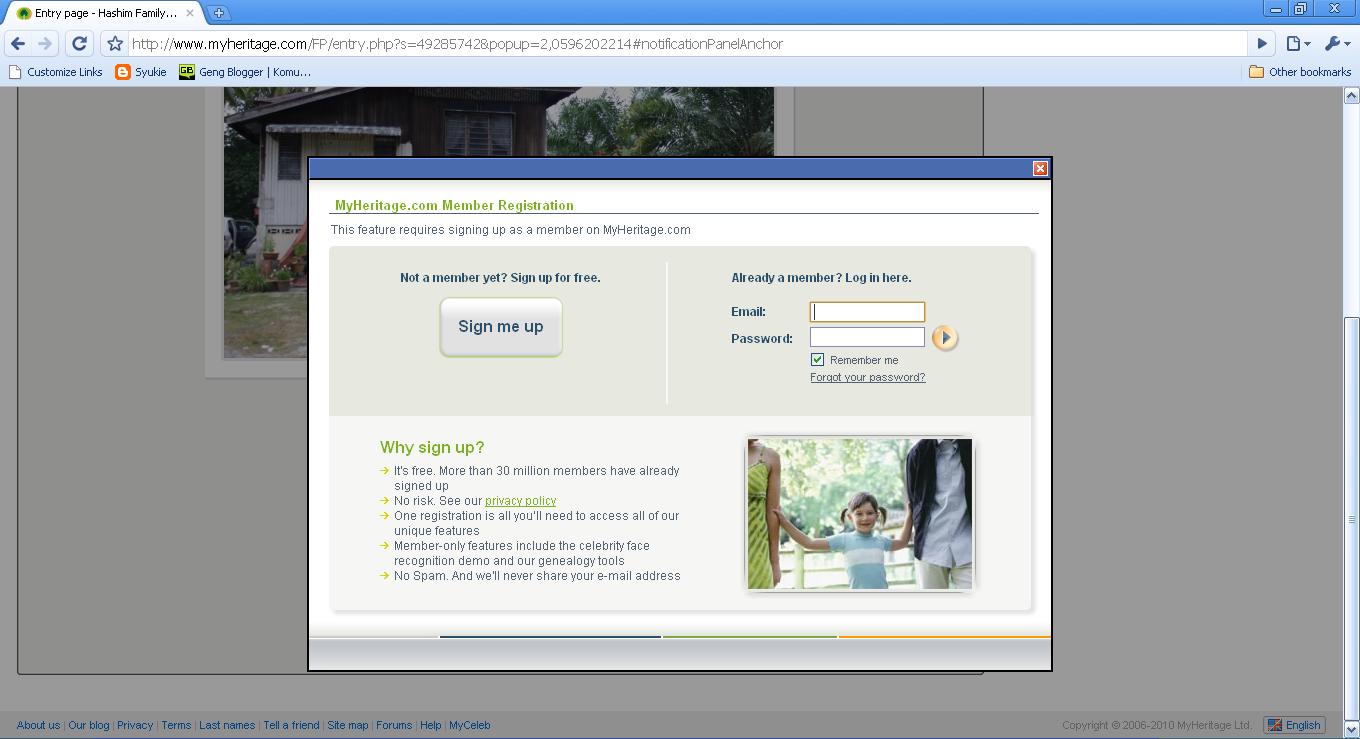Click the Sign me up button
This screenshot has width=1360, height=739.
pos(501,326)
